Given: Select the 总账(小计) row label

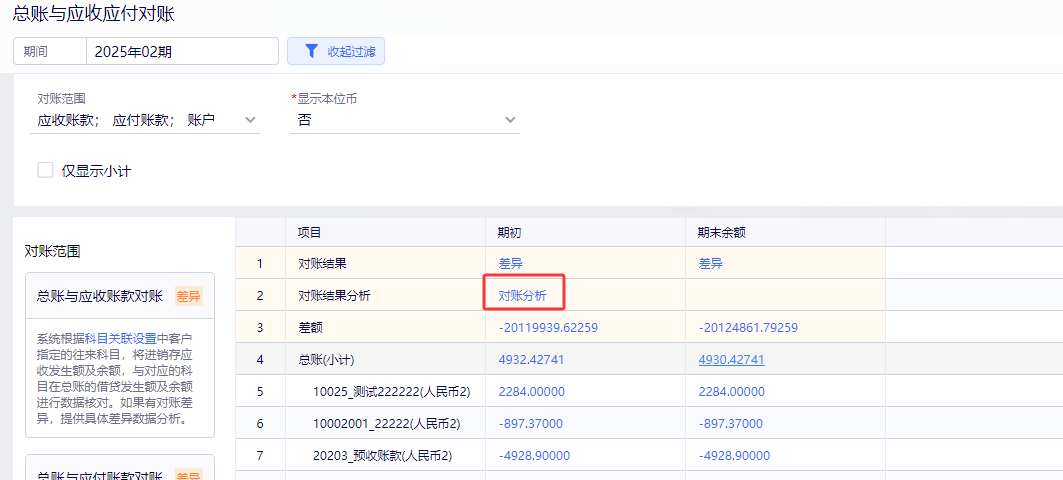Looking at the screenshot, I should [326, 359].
